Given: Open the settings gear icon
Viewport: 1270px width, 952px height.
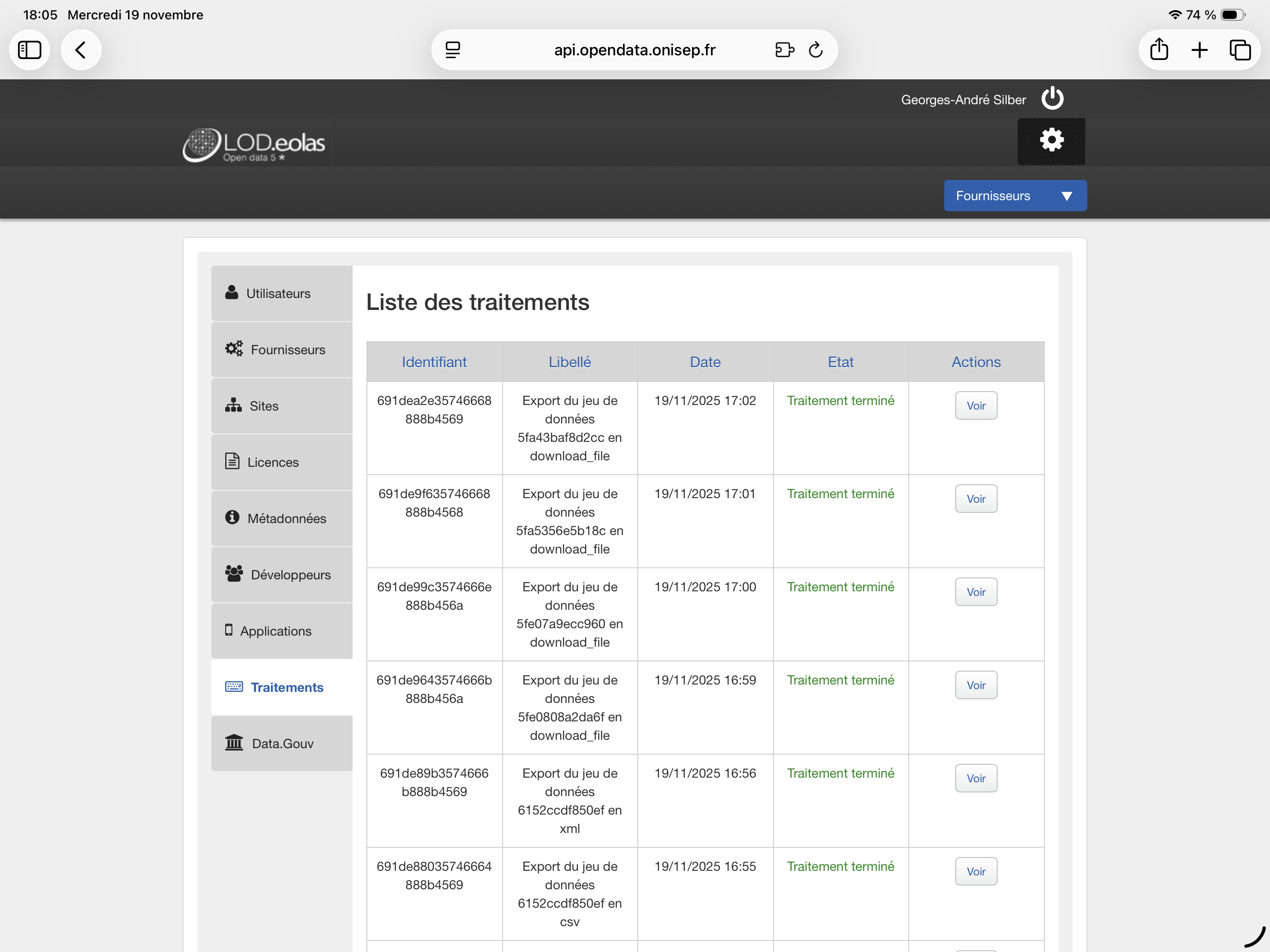Looking at the screenshot, I should (1051, 141).
